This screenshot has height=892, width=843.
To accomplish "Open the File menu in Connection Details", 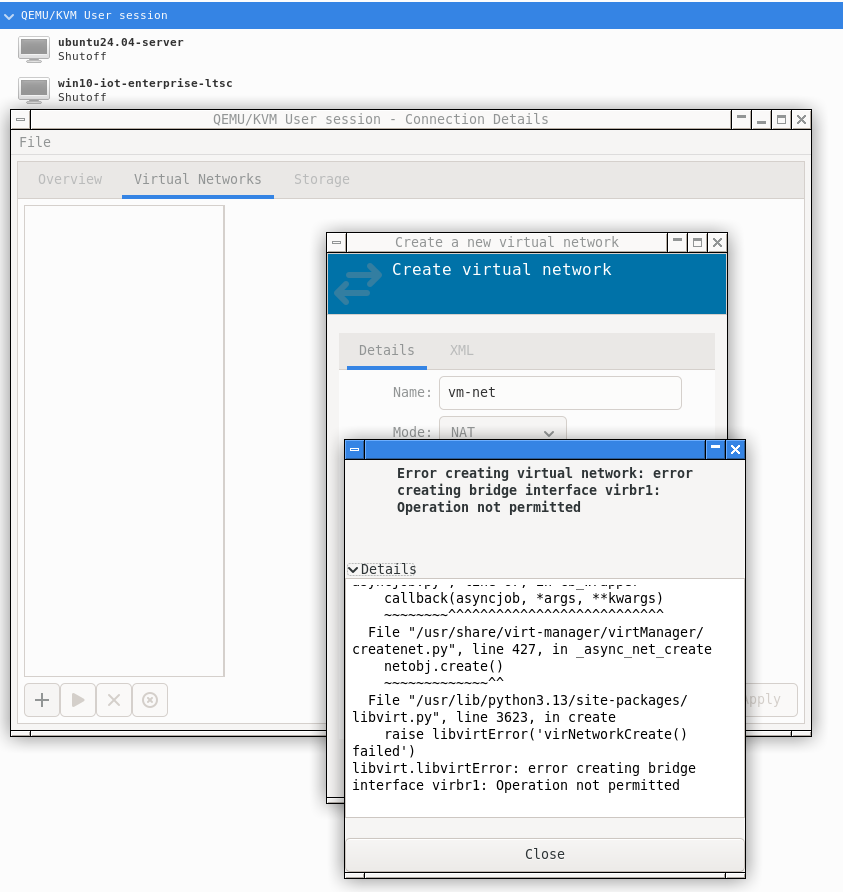I will click(x=35, y=142).
